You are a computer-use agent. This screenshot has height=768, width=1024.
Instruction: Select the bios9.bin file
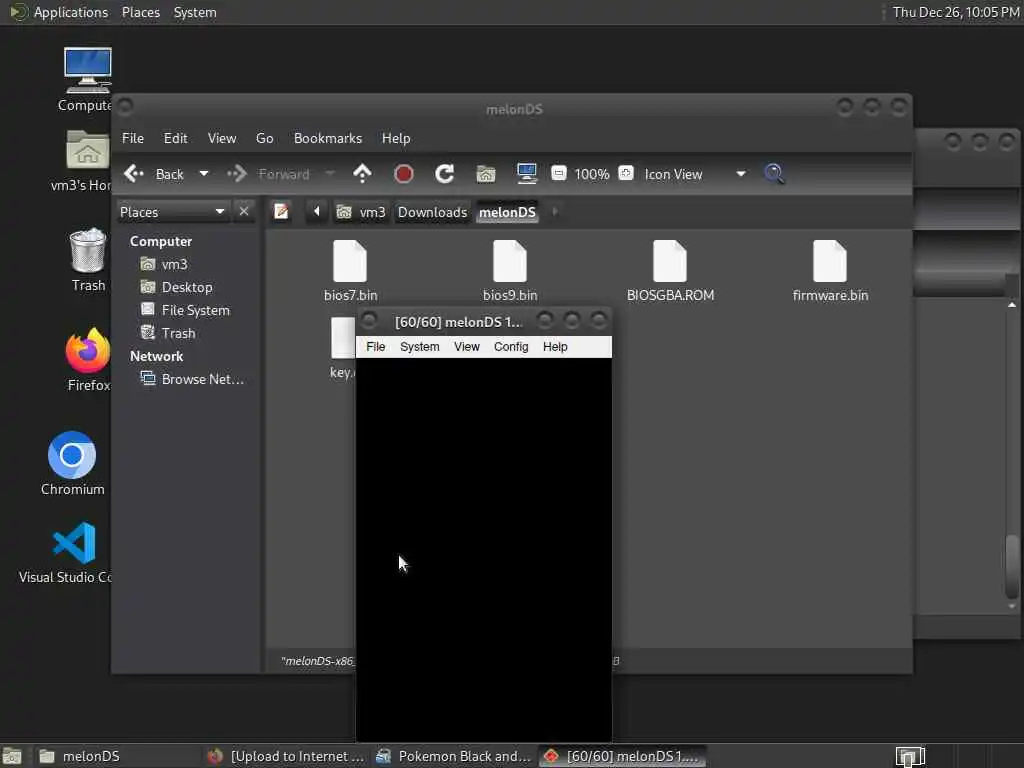[510, 270]
